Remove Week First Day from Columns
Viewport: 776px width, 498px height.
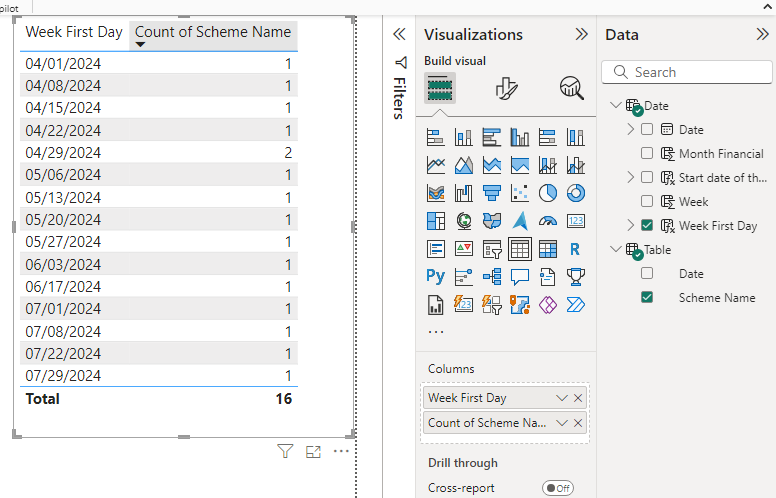(578, 398)
